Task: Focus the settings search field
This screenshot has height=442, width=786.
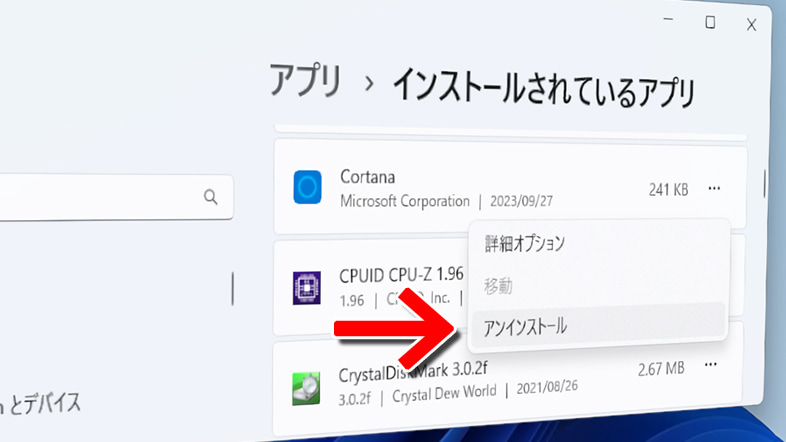Action: pos(116,197)
